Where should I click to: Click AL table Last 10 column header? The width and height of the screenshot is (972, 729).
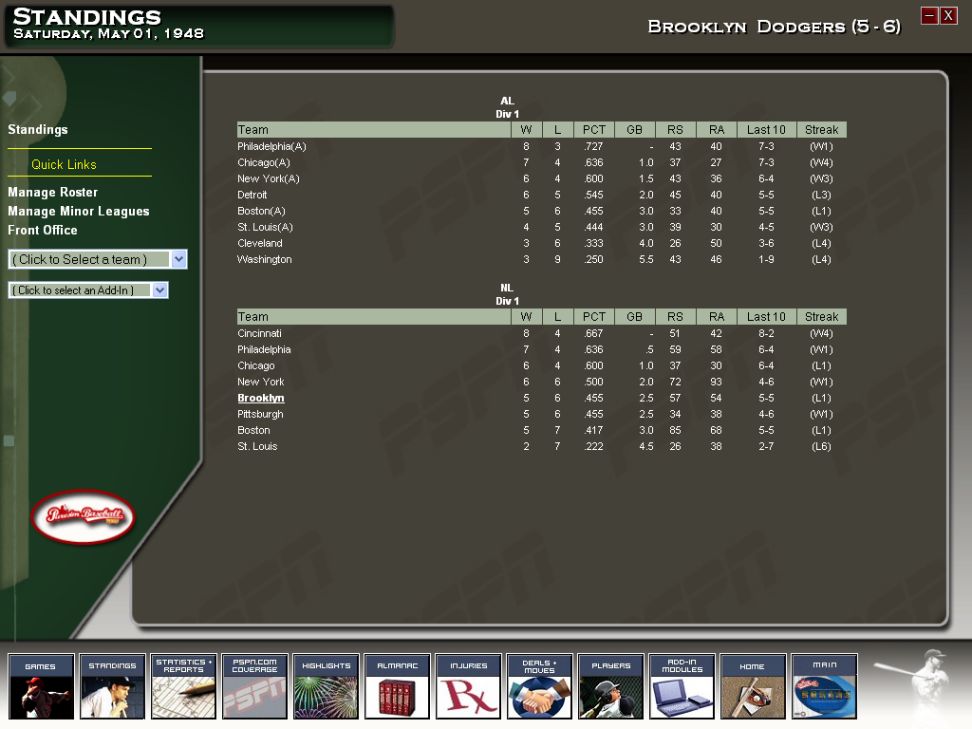tap(766, 130)
